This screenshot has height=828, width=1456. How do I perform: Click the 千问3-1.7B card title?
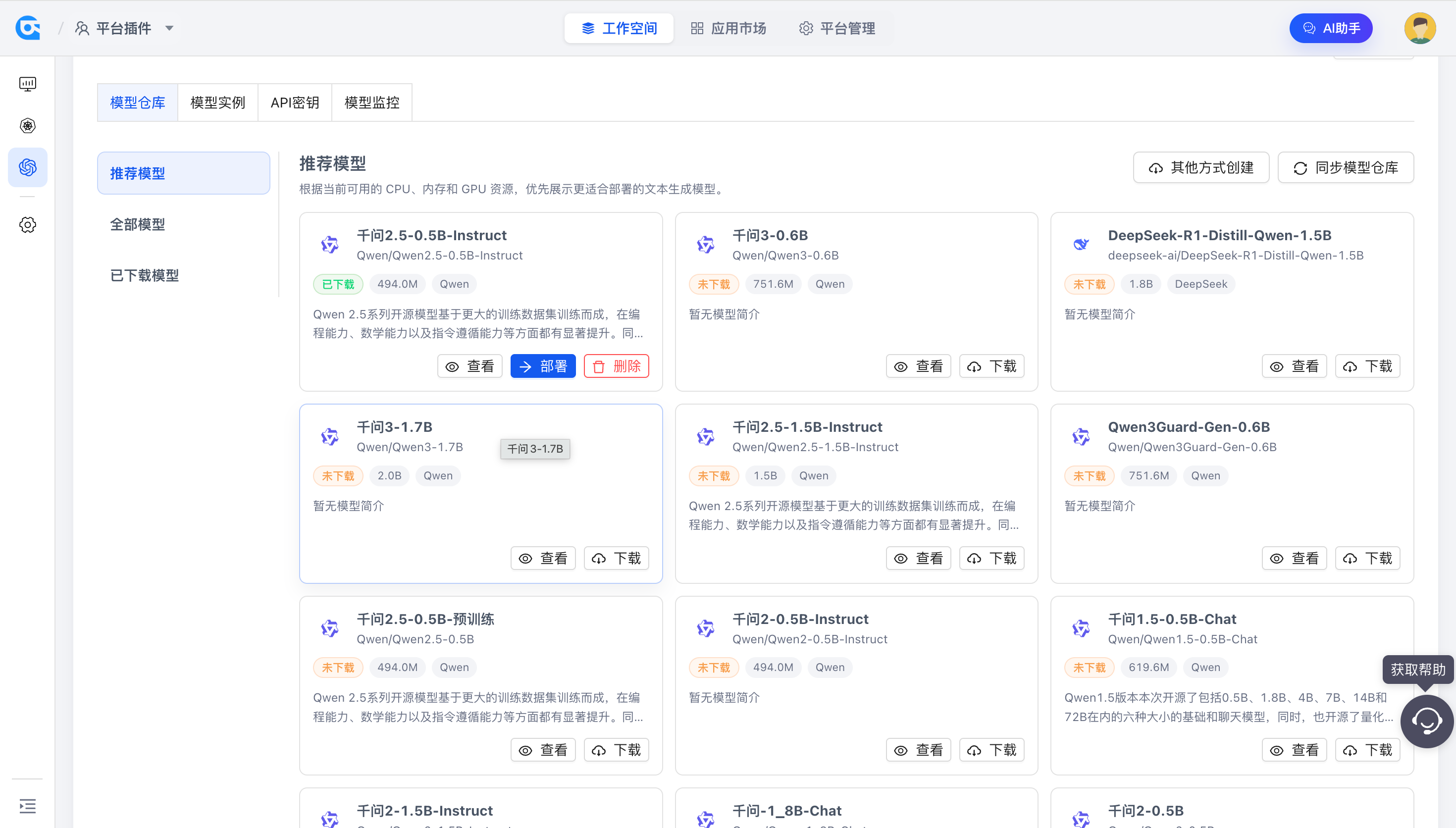pos(395,426)
